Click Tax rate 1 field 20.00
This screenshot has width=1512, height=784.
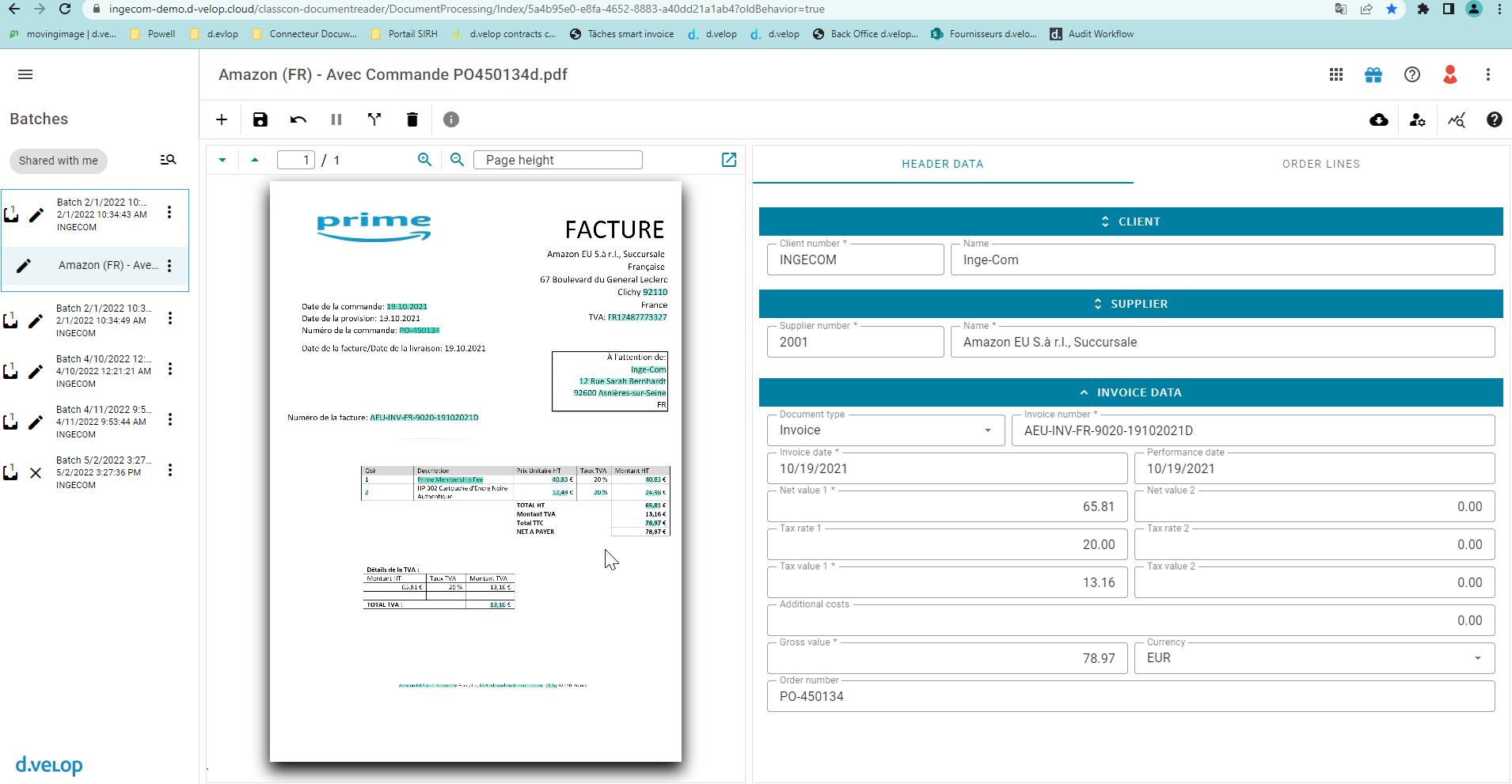[x=948, y=544]
